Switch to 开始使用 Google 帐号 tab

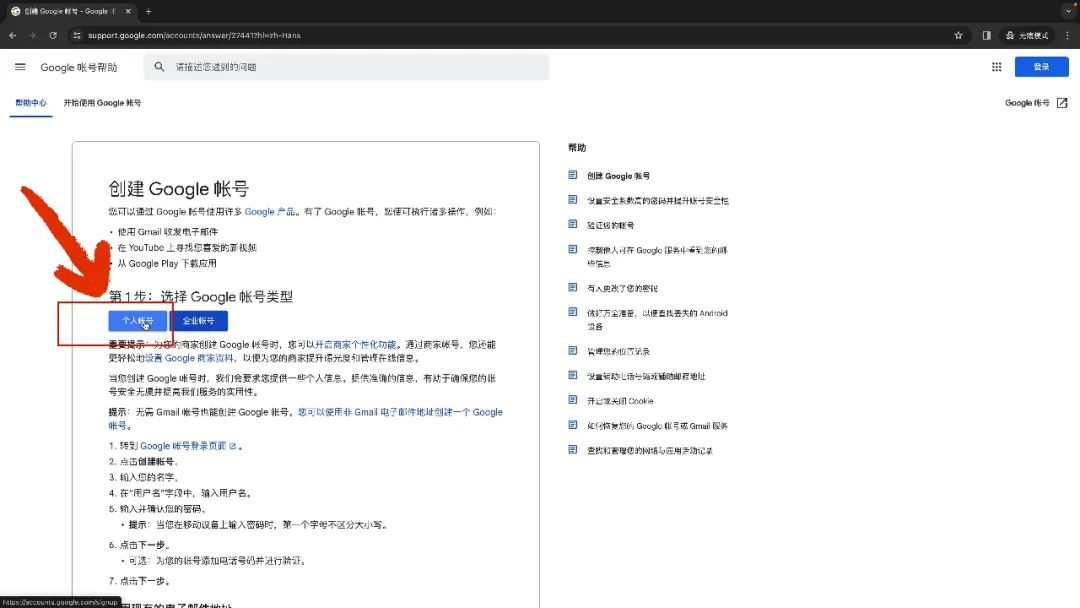(x=102, y=103)
